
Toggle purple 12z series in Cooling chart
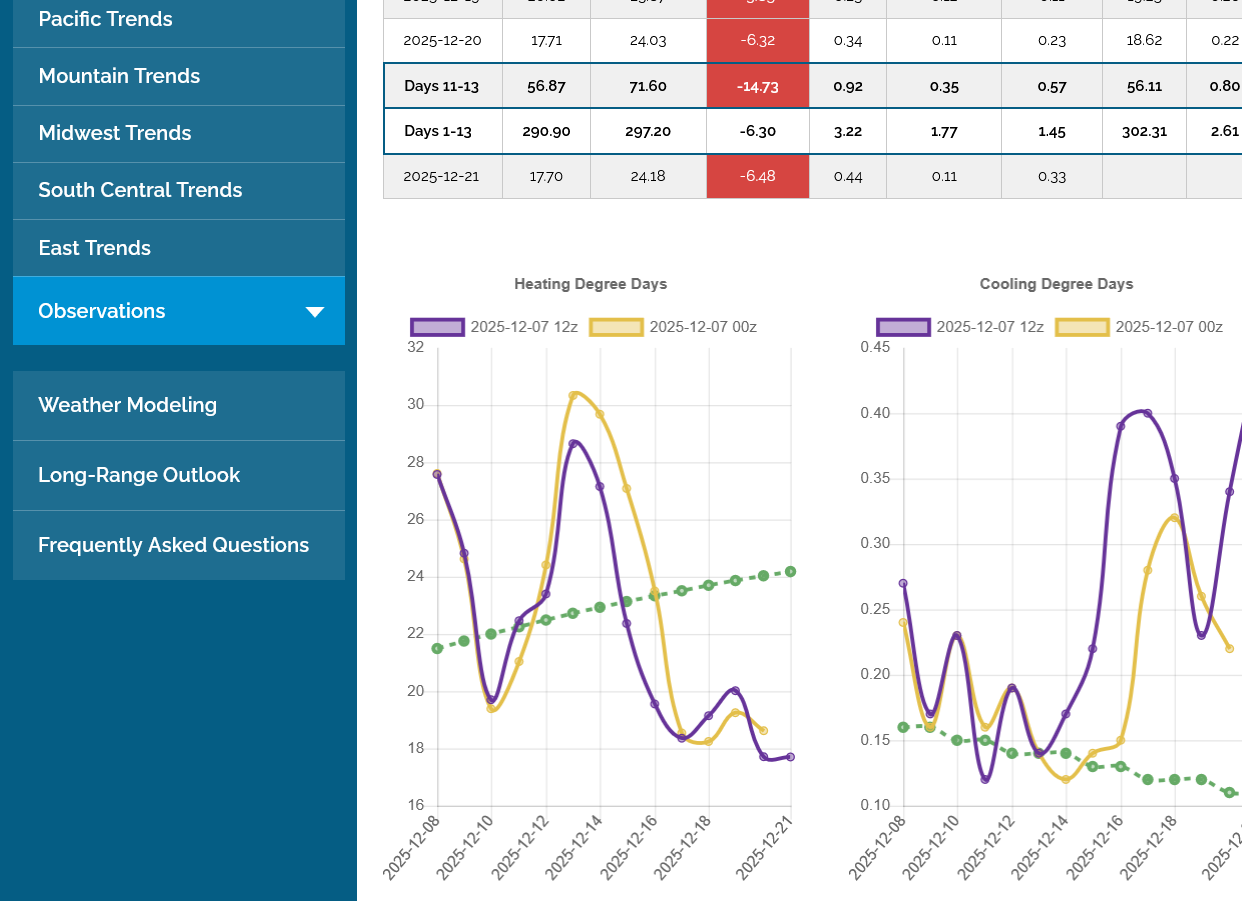pos(904,327)
